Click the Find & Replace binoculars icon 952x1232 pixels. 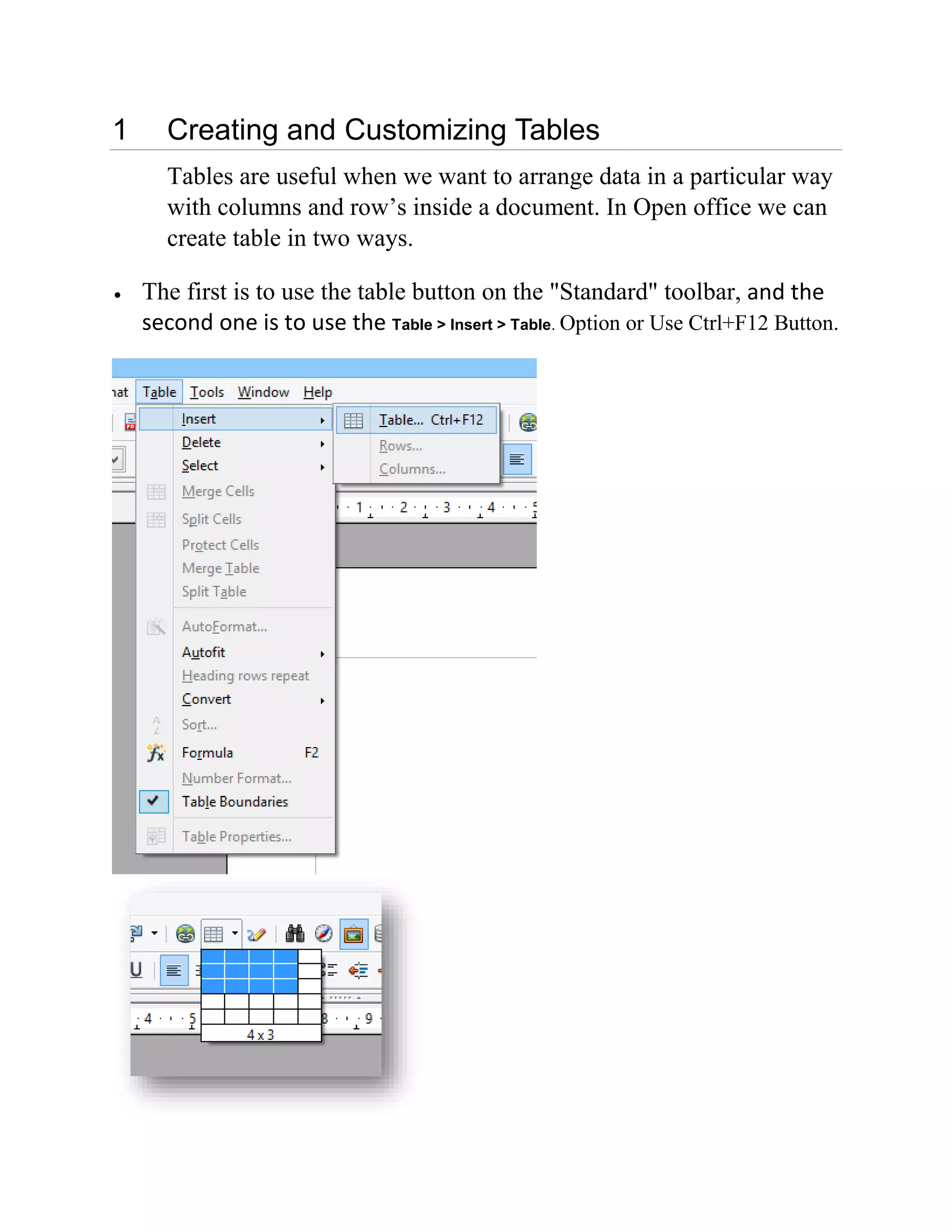[x=295, y=934]
